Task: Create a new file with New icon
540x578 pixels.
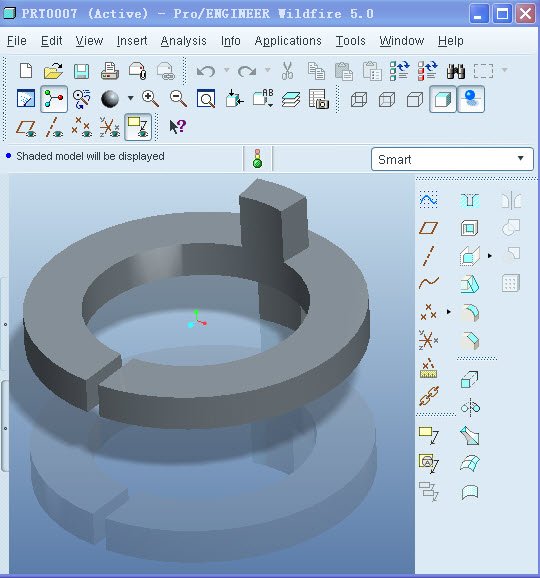Action: coord(26,70)
